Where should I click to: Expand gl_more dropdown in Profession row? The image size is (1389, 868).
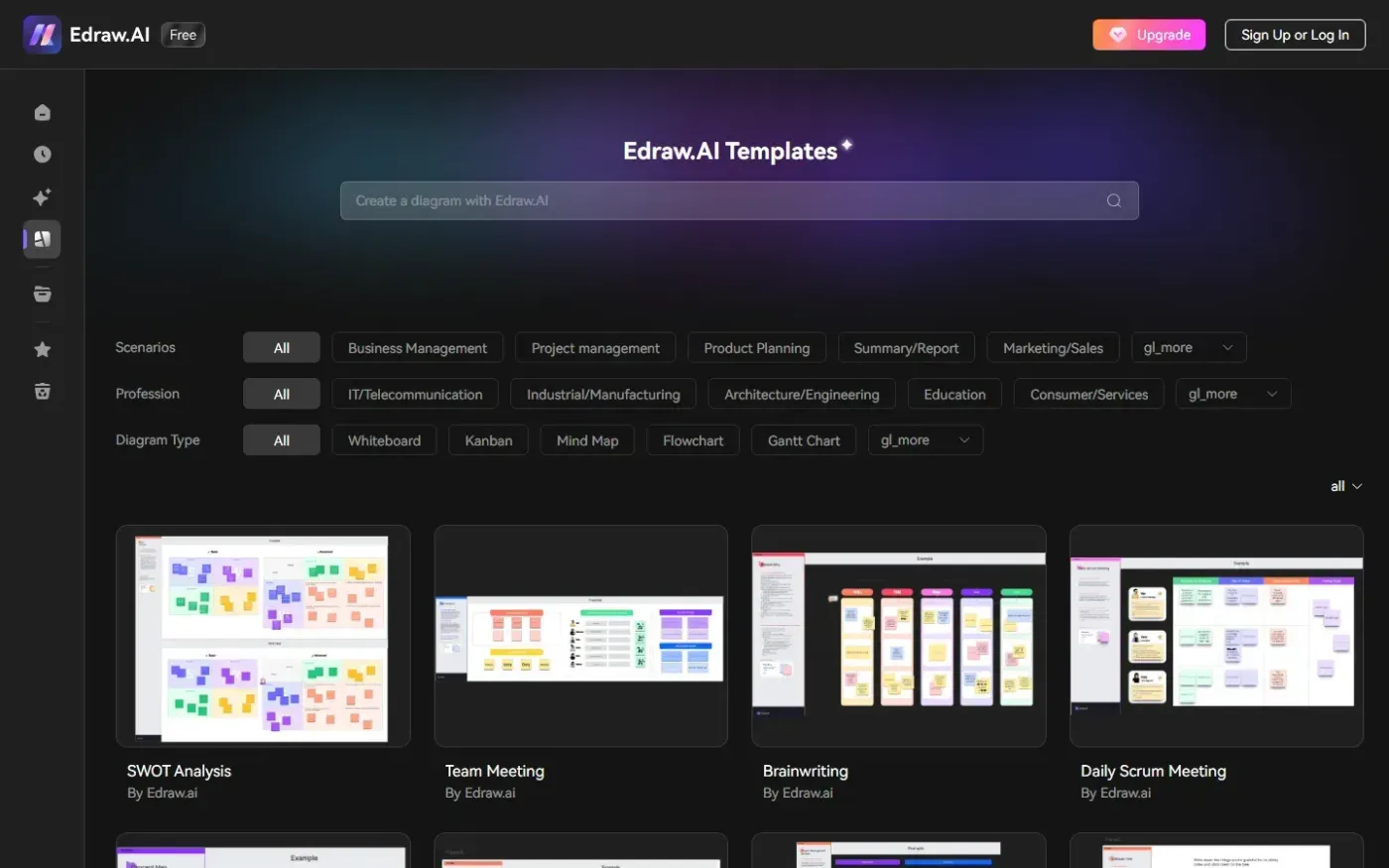(x=1233, y=394)
